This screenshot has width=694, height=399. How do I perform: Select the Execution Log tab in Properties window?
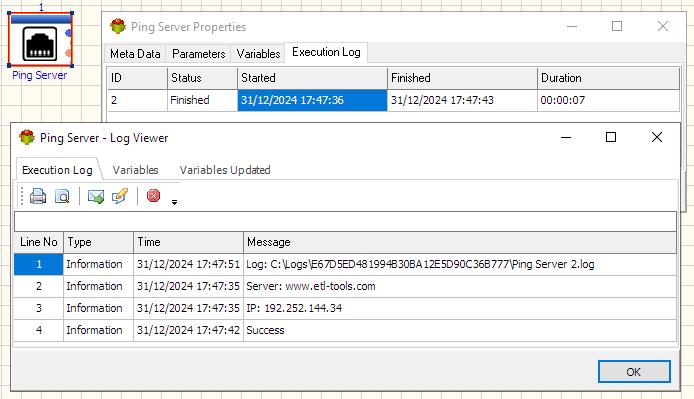[326, 52]
